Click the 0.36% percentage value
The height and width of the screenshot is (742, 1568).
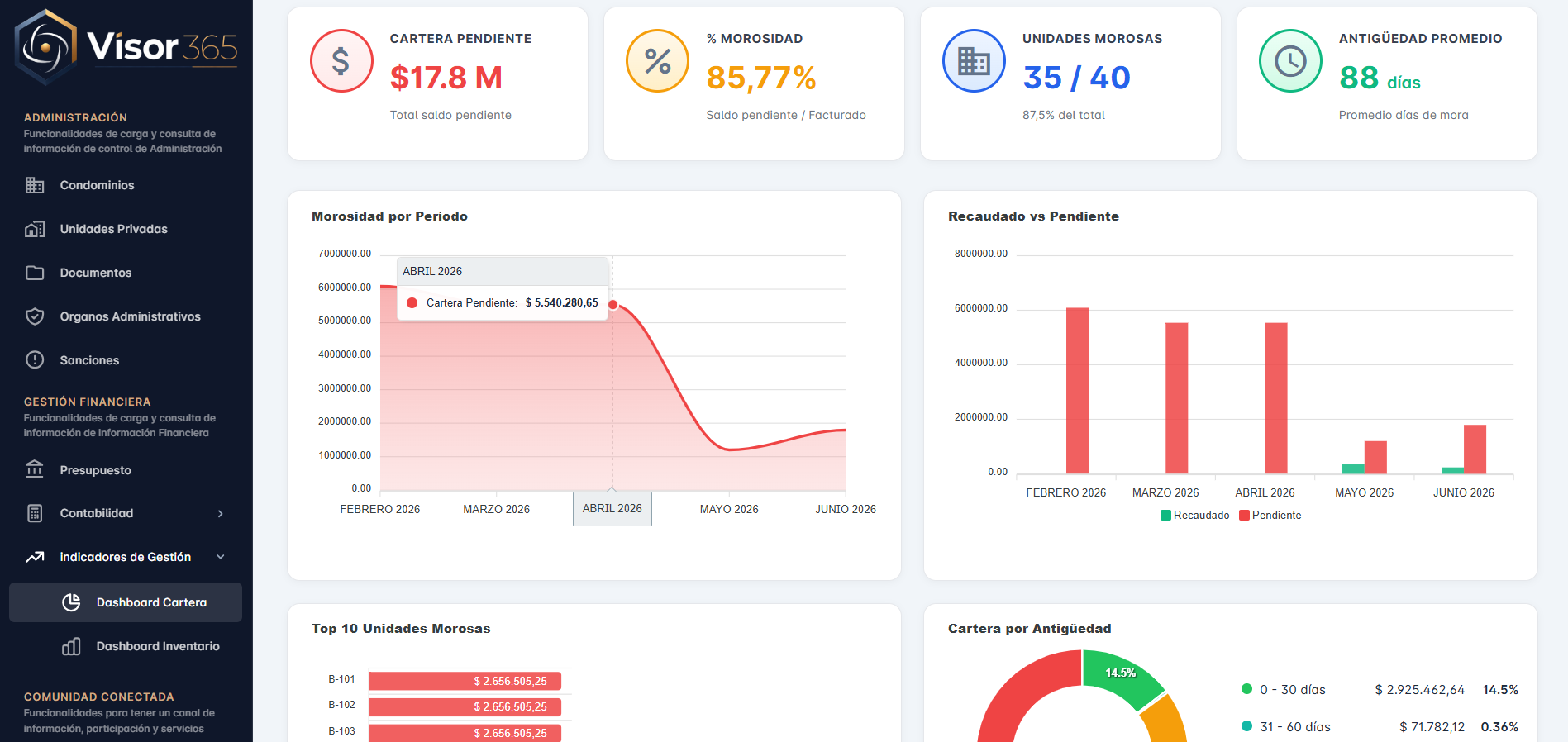click(x=1499, y=726)
